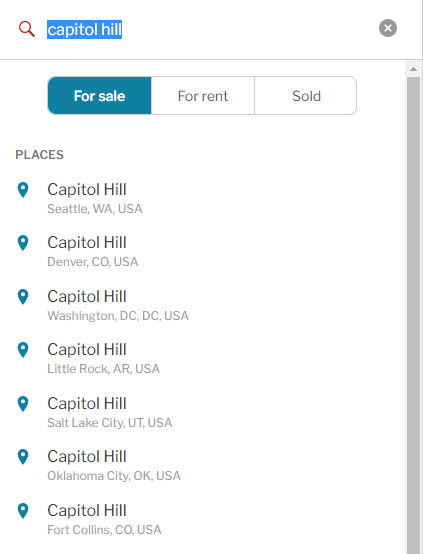
Task: Click the pin icon beside Seattle result
Action: click(23, 190)
